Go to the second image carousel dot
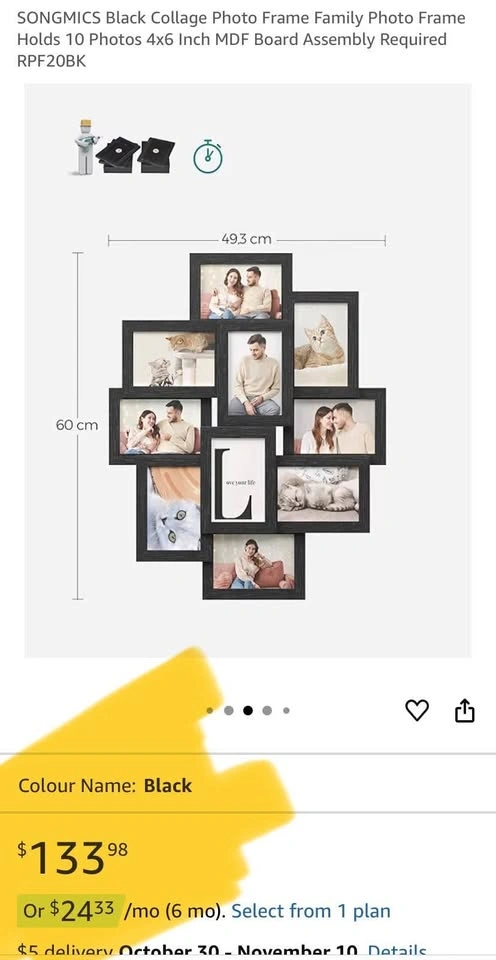This screenshot has width=496, height=960. click(x=228, y=711)
